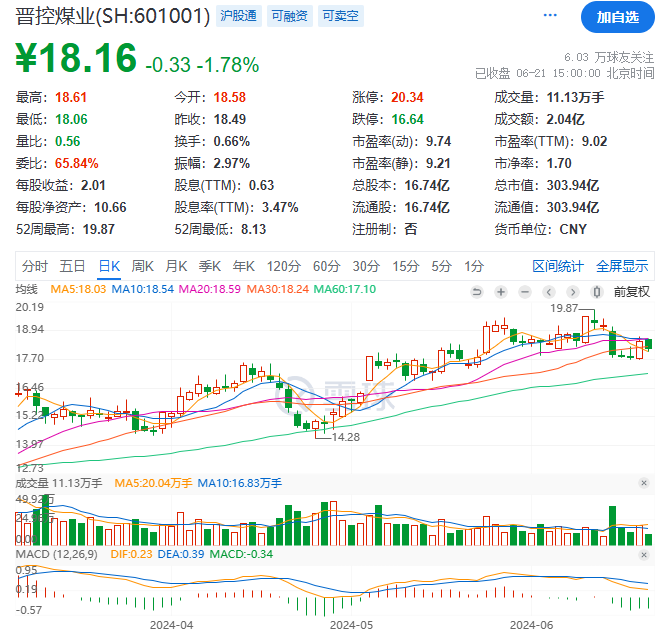
Task: Click the 委比 65.84% value
Action: click(x=76, y=163)
